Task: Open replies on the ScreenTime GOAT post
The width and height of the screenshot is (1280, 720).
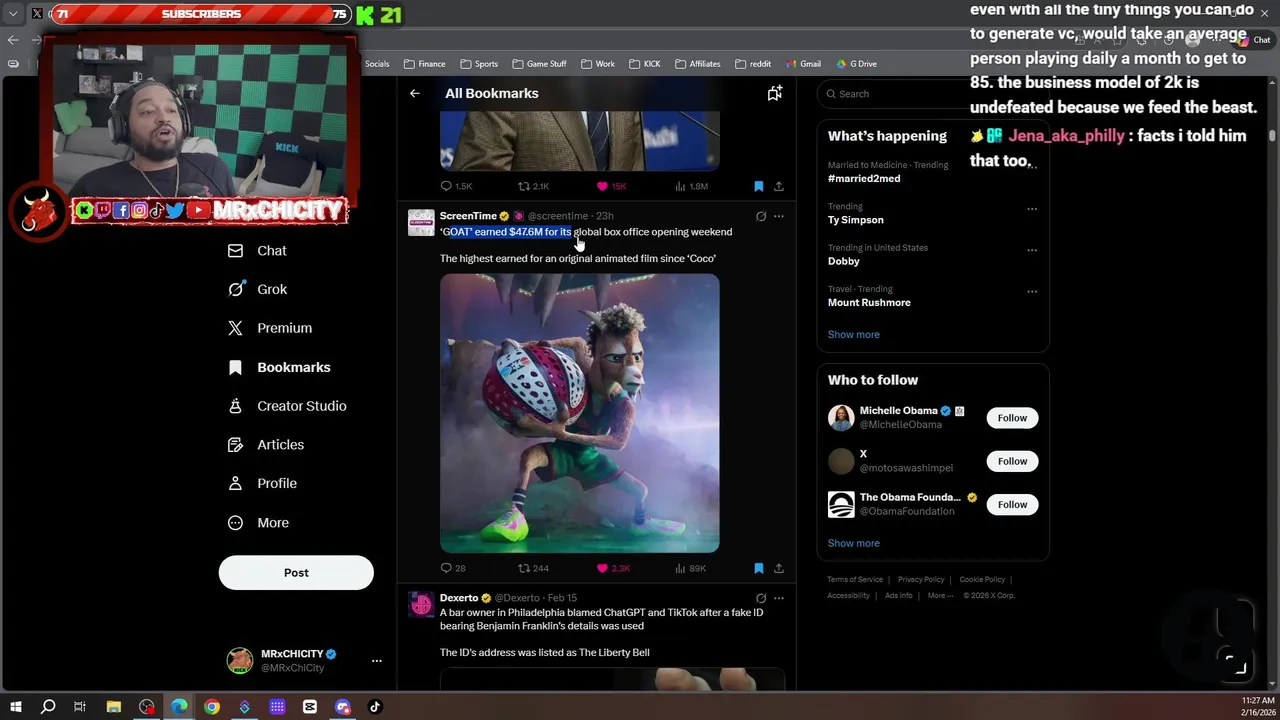Action: coord(453,568)
